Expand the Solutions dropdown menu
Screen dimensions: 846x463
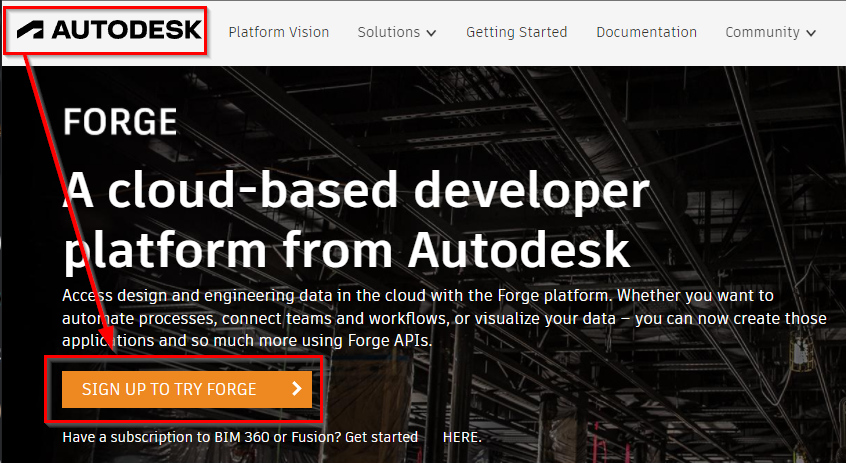coord(397,32)
